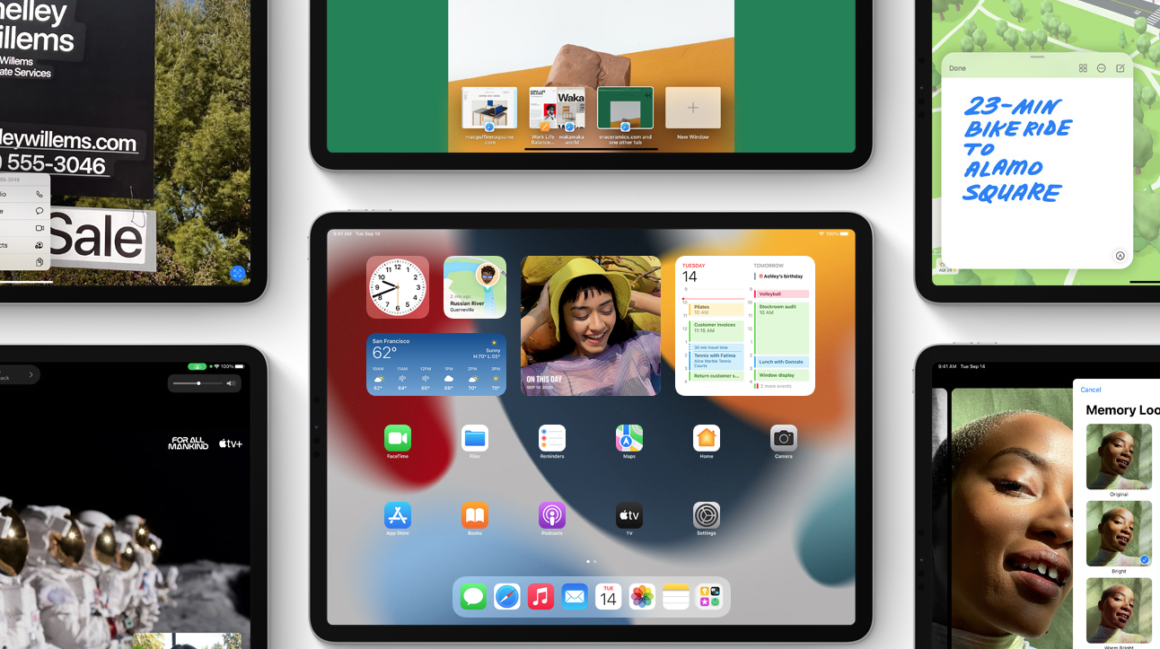The width and height of the screenshot is (1160, 649).
Task: Adjust the volume slider on the TV screen
Action: 199,383
